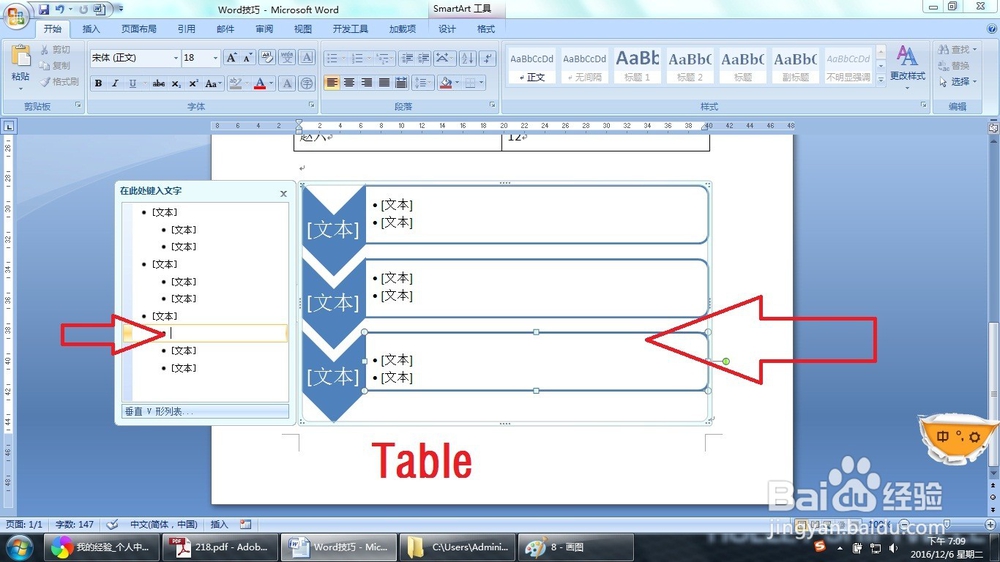Image resolution: width=1000 pixels, height=562 pixels.
Task: Open font name dropdown 宋体 (正文)
Action: pyautogui.click(x=176, y=58)
